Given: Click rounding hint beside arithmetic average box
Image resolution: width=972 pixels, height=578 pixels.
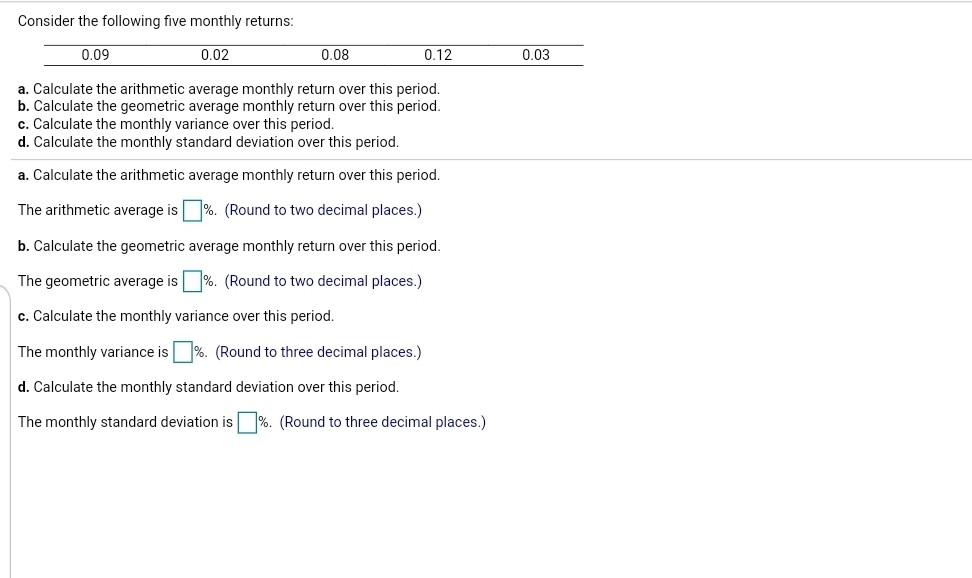Looking at the screenshot, I should [x=323, y=210].
